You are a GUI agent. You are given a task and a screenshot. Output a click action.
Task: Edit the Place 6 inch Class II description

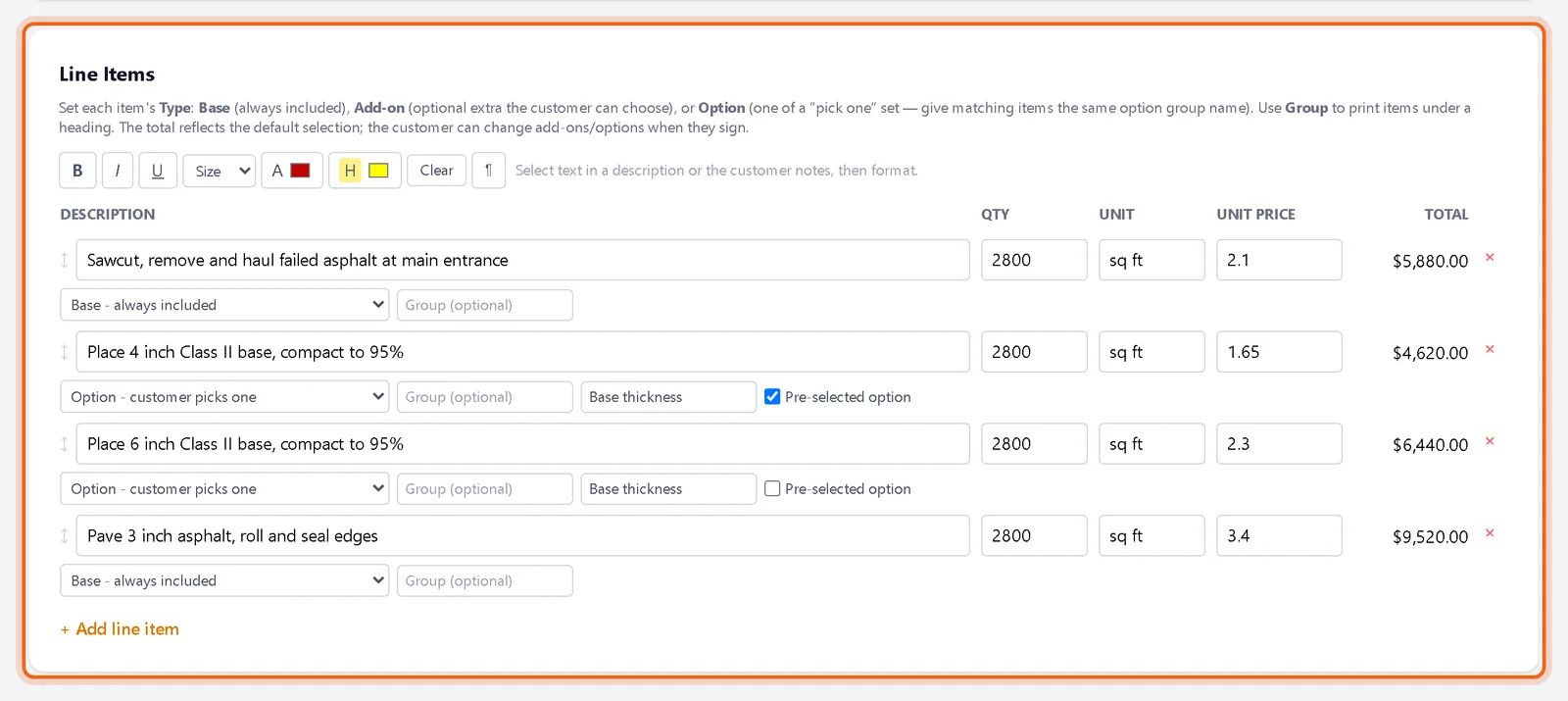coord(522,444)
